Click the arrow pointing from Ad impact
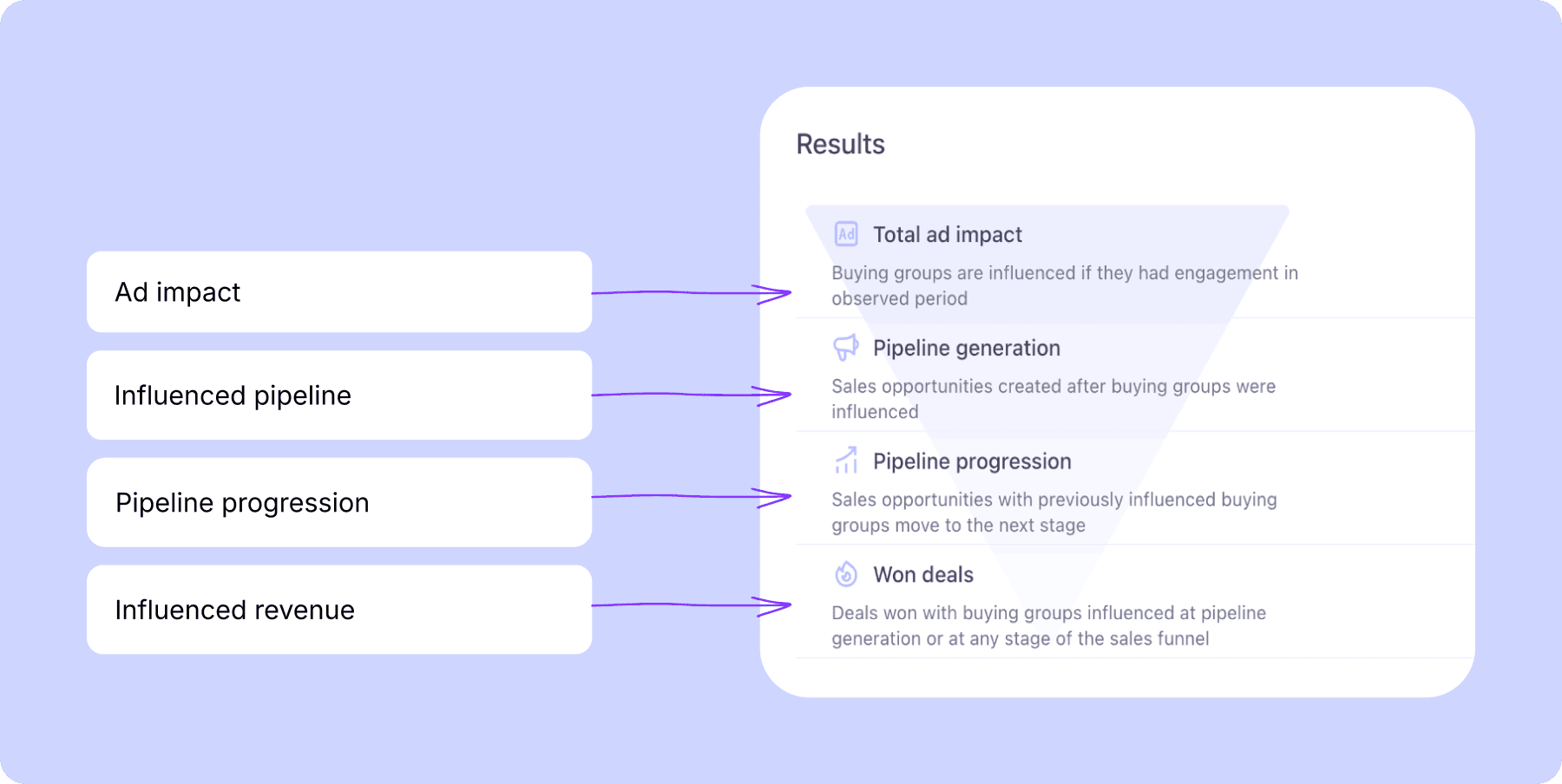The image size is (1562, 784). pyautogui.click(x=692, y=294)
